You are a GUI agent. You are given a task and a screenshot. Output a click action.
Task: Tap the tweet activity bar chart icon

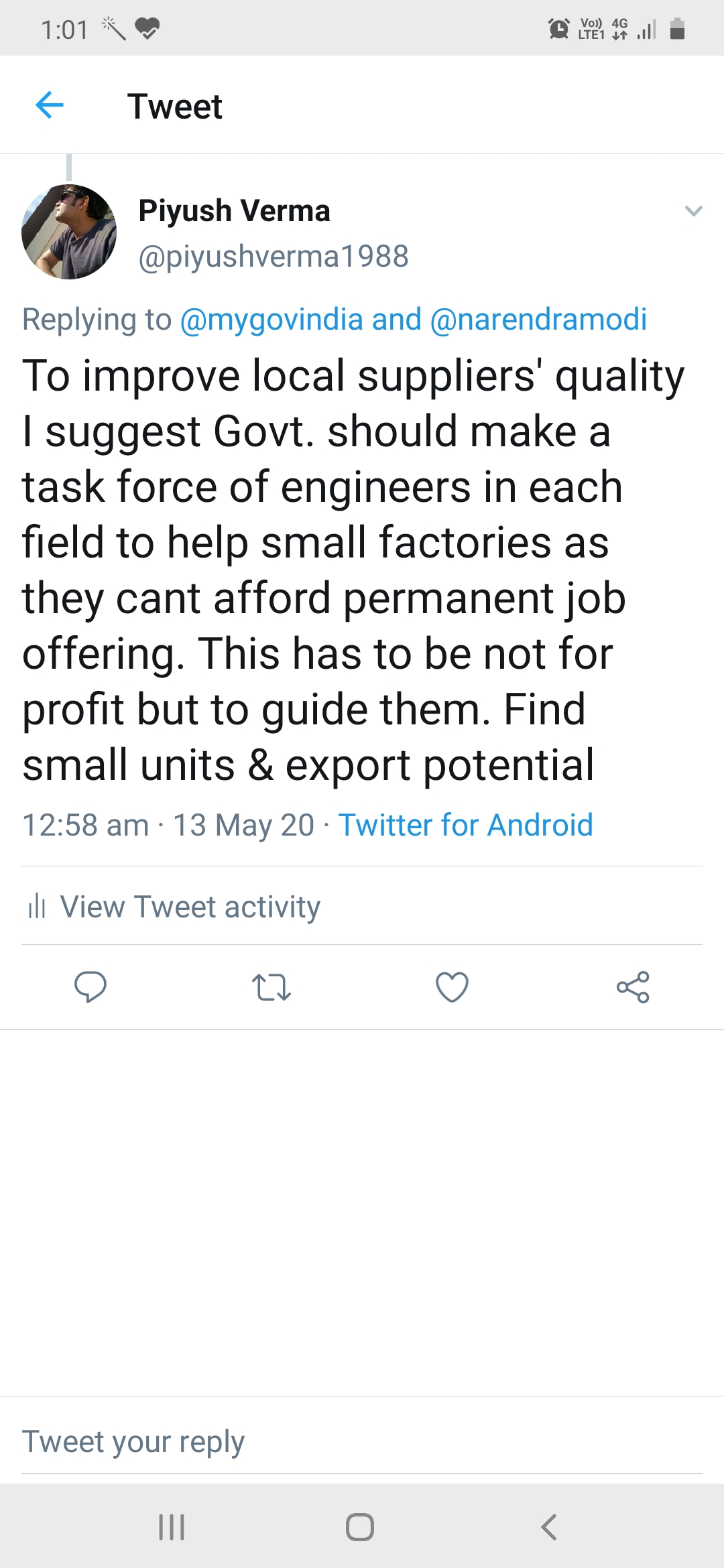[x=37, y=907]
